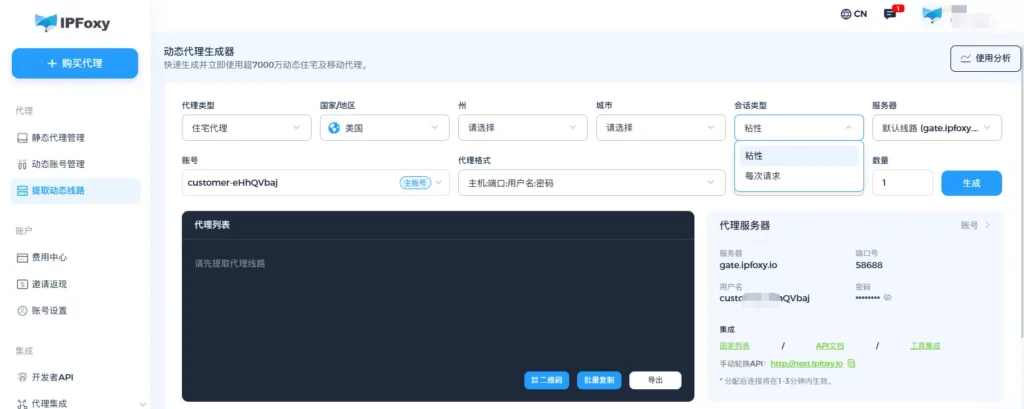Copy the manual rotation API link

click(x=851, y=363)
